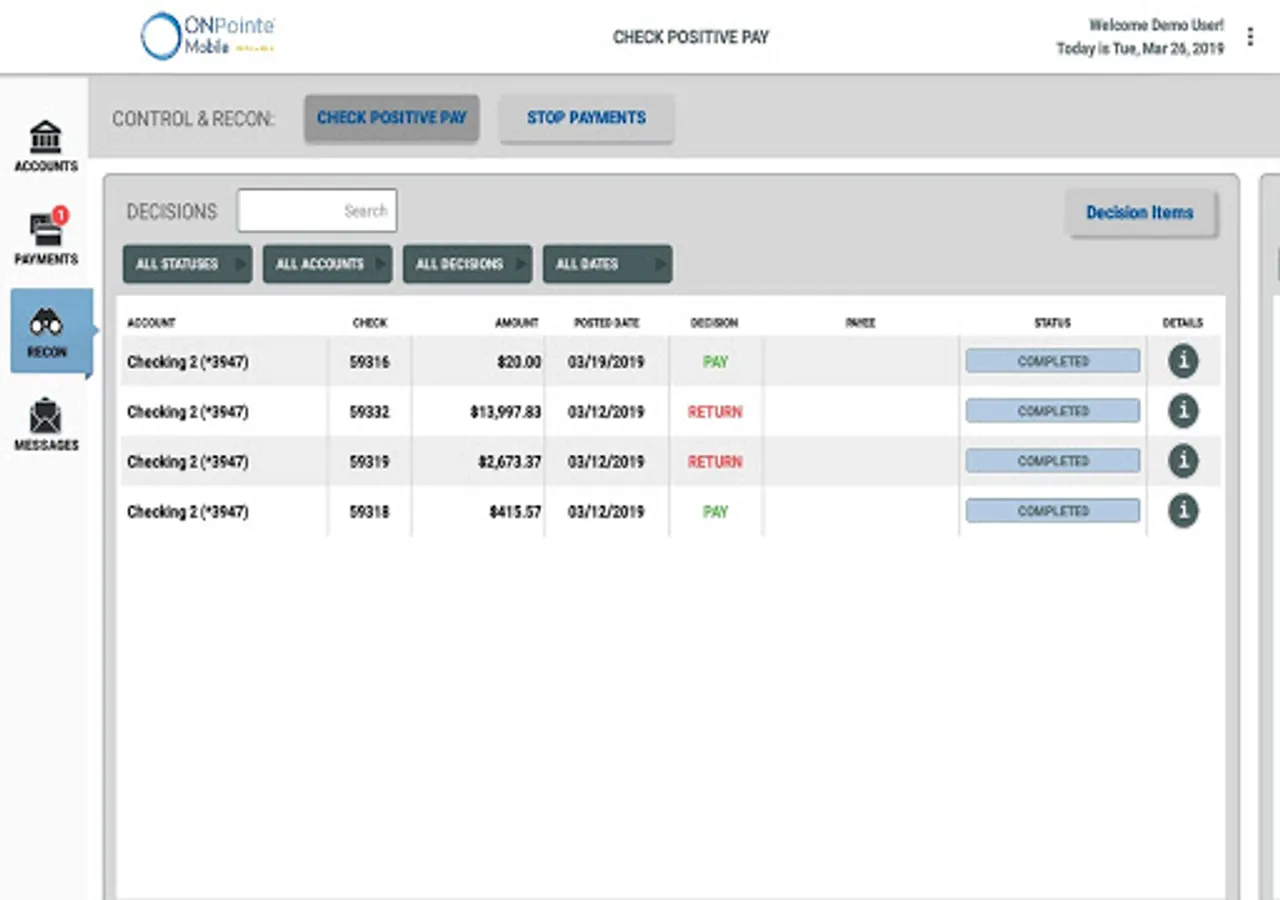Click the Welcome Demo User text
Viewport: 1280px width, 900px height.
point(1156,25)
